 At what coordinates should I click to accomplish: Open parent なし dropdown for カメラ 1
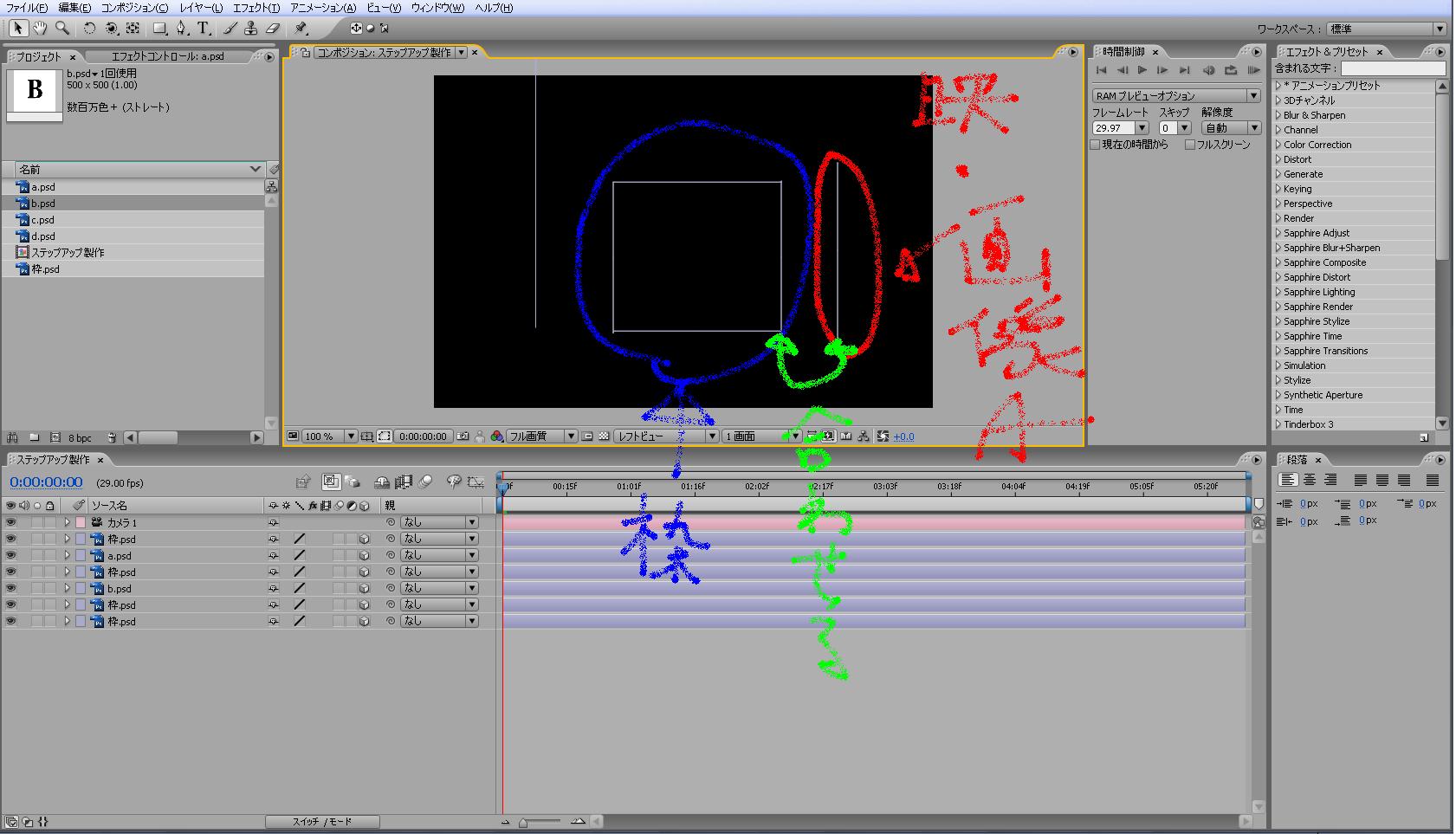(439, 522)
